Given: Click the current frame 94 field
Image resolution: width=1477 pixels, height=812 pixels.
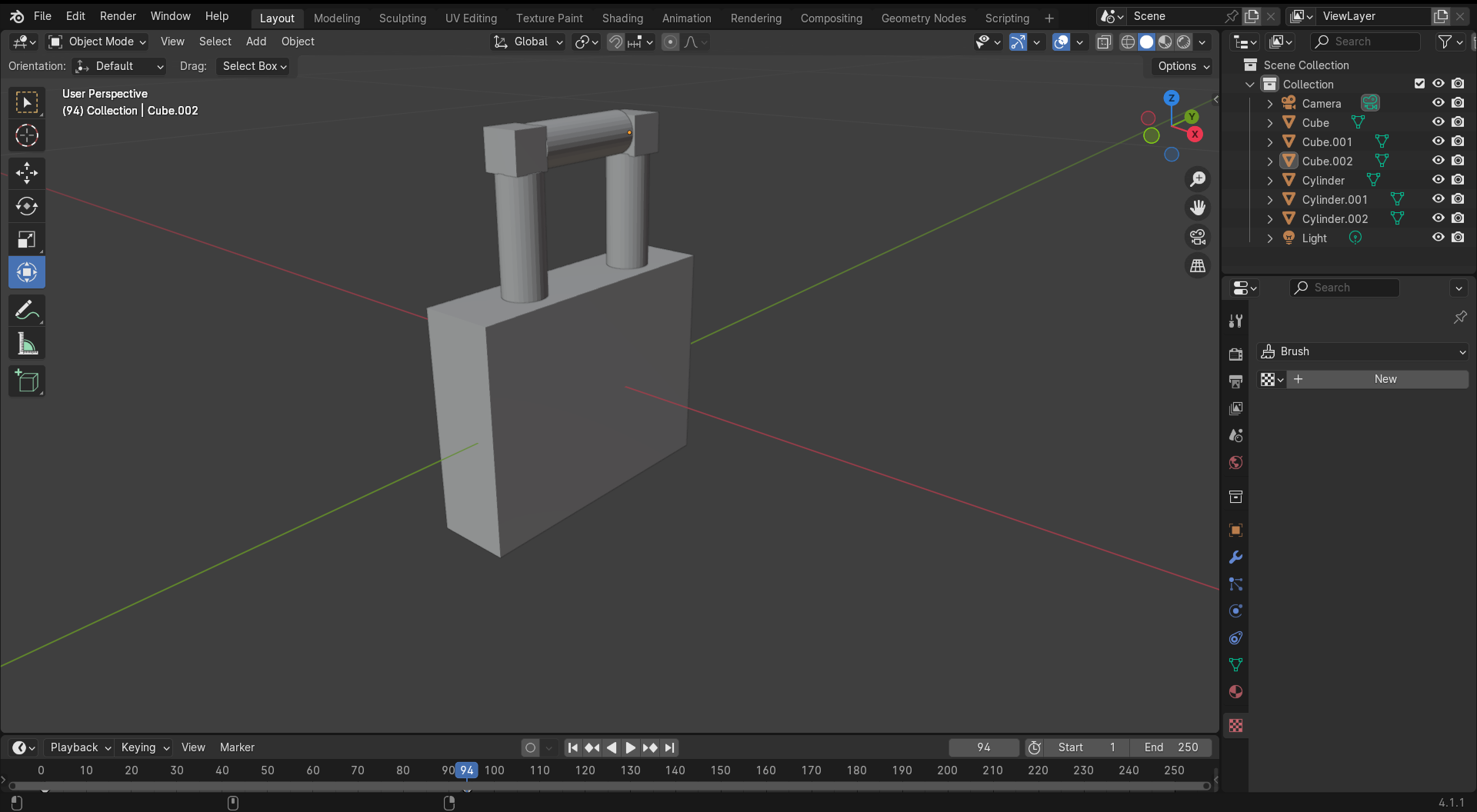Looking at the screenshot, I should pos(984,747).
